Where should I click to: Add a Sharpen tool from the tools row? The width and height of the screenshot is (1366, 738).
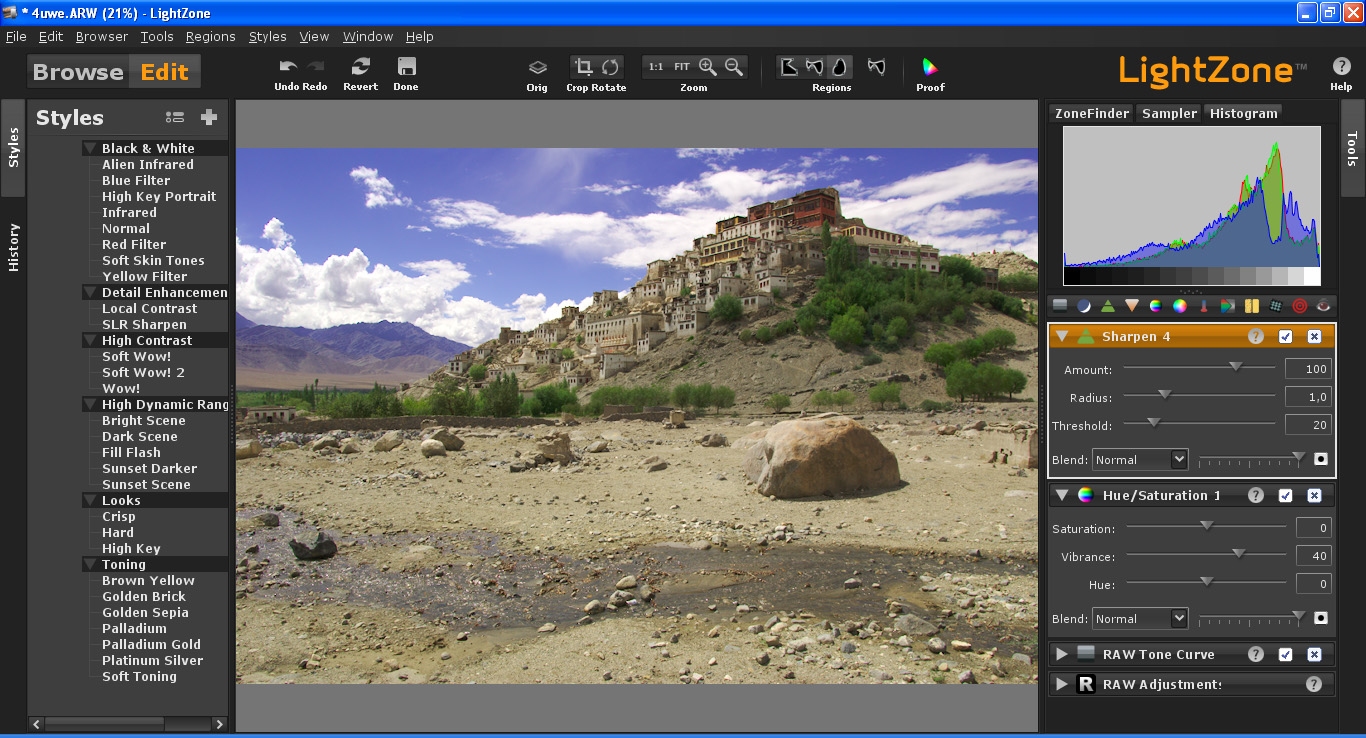[1108, 305]
